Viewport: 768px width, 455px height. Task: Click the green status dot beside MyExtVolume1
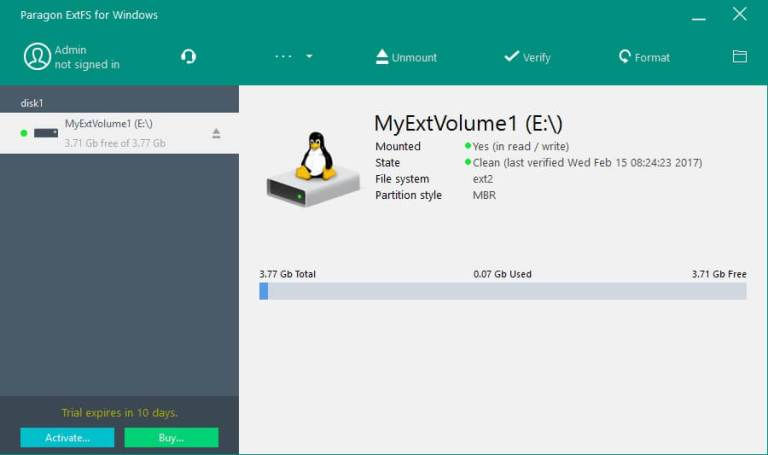click(24, 133)
